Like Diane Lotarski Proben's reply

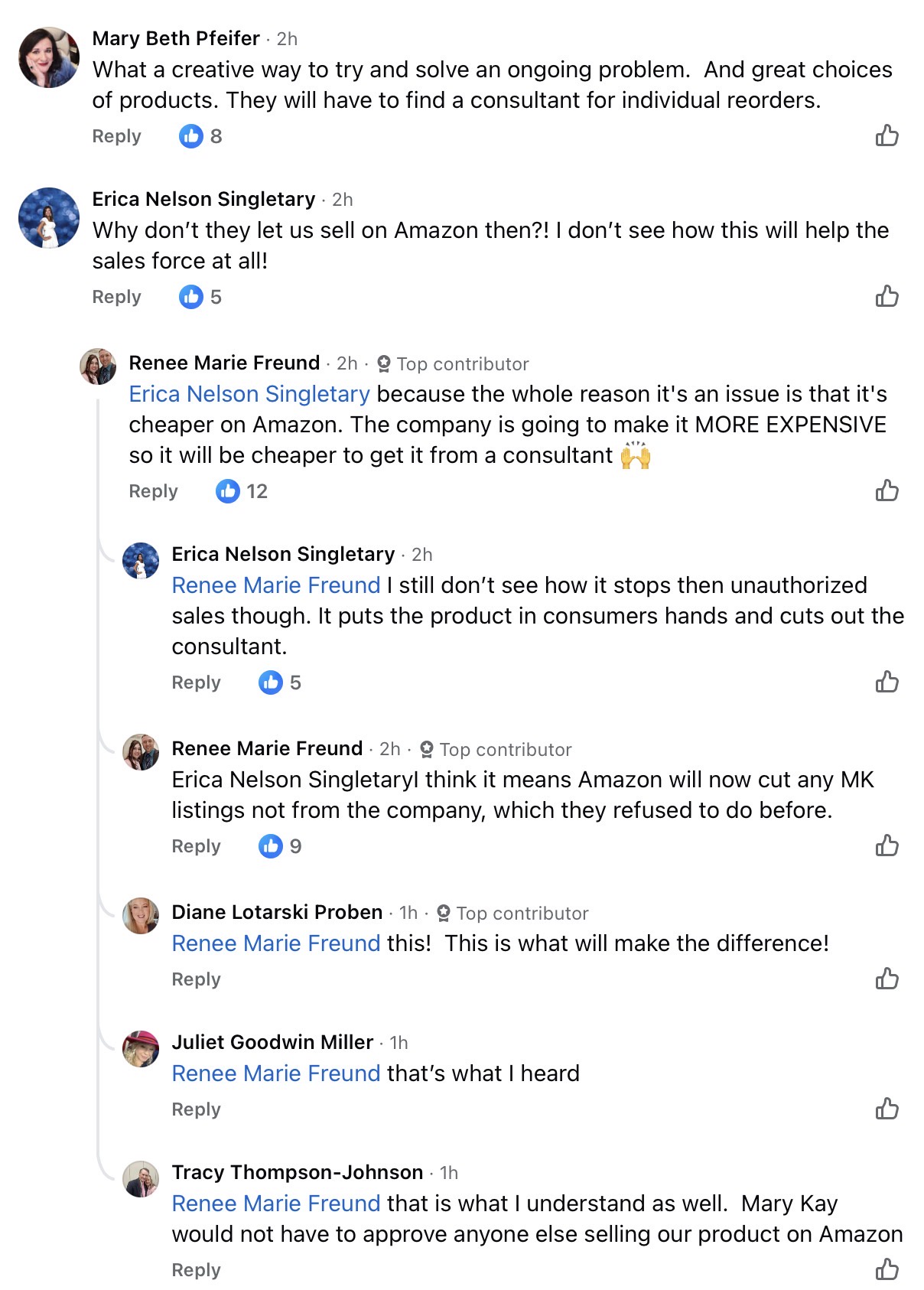[887, 979]
